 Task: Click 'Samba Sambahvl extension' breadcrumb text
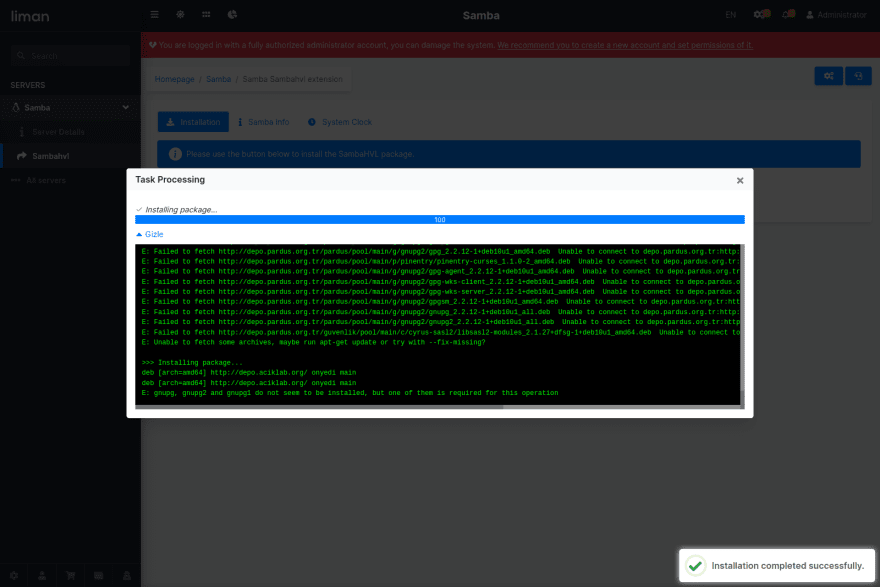[x=292, y=79]
